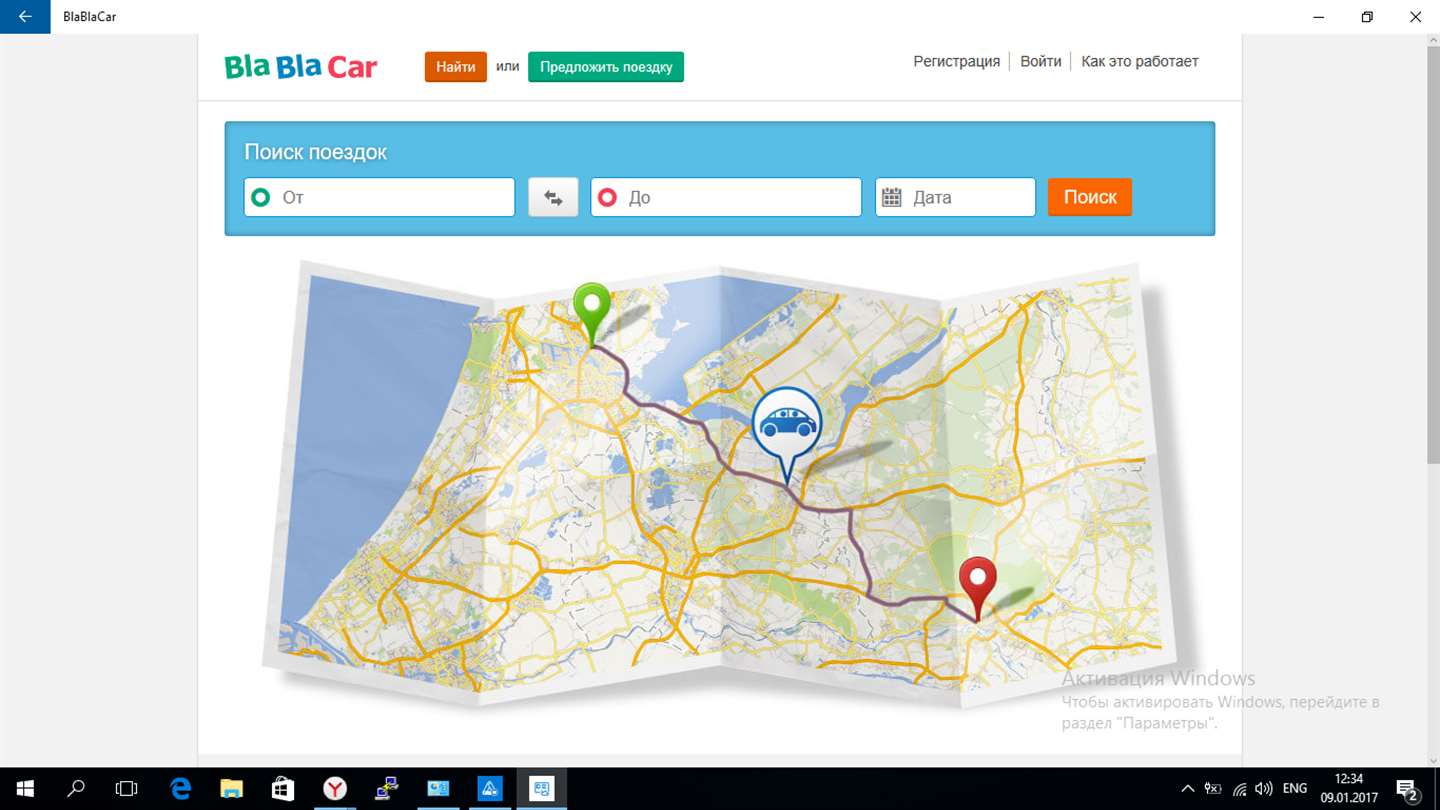Open the Windows Start menu
This screenshot has width=1440, height=810.
(24, 789)
